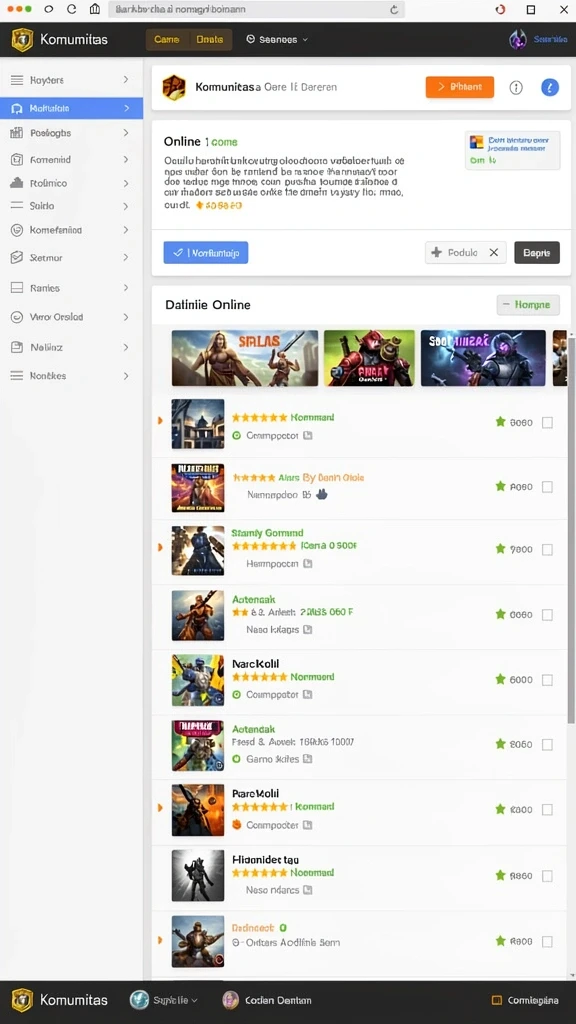Click the Komunitas shield logo in header
Viewport: 576px width, 1024px height.
click(22, 40)
